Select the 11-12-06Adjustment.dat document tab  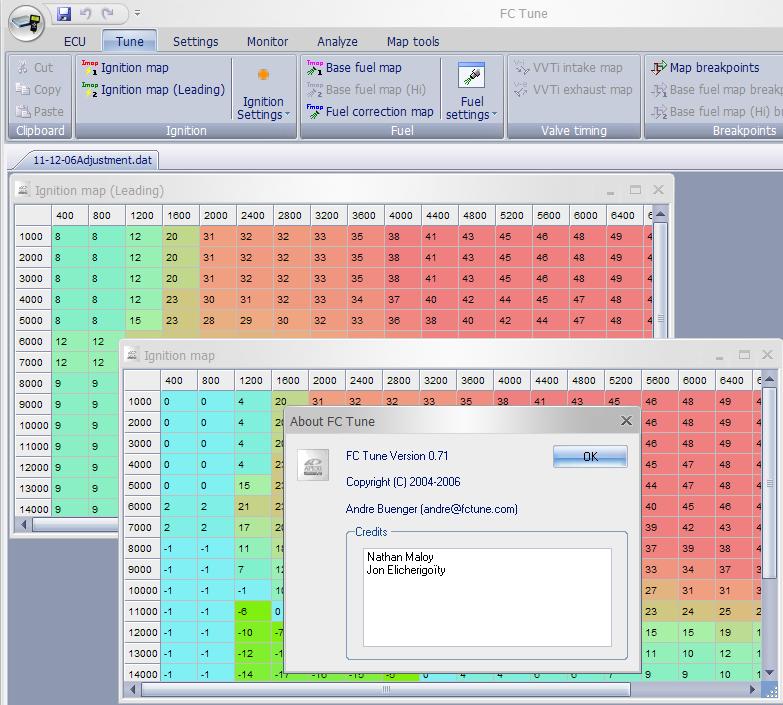(x=92, y=160)
